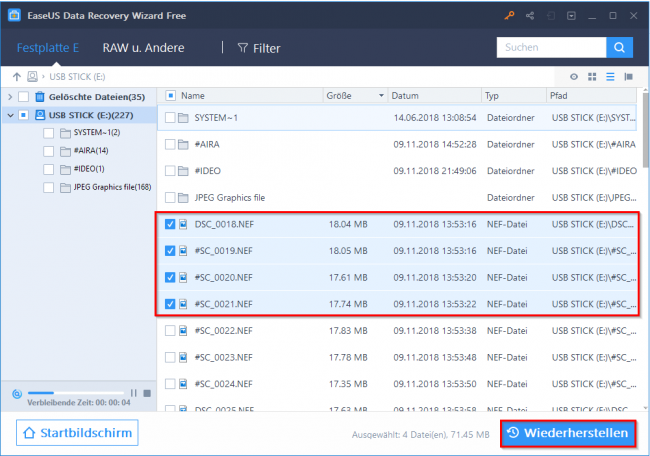Select the #IDEO folder row name
This screenshot has width=650, height=456.
point(208,171)
